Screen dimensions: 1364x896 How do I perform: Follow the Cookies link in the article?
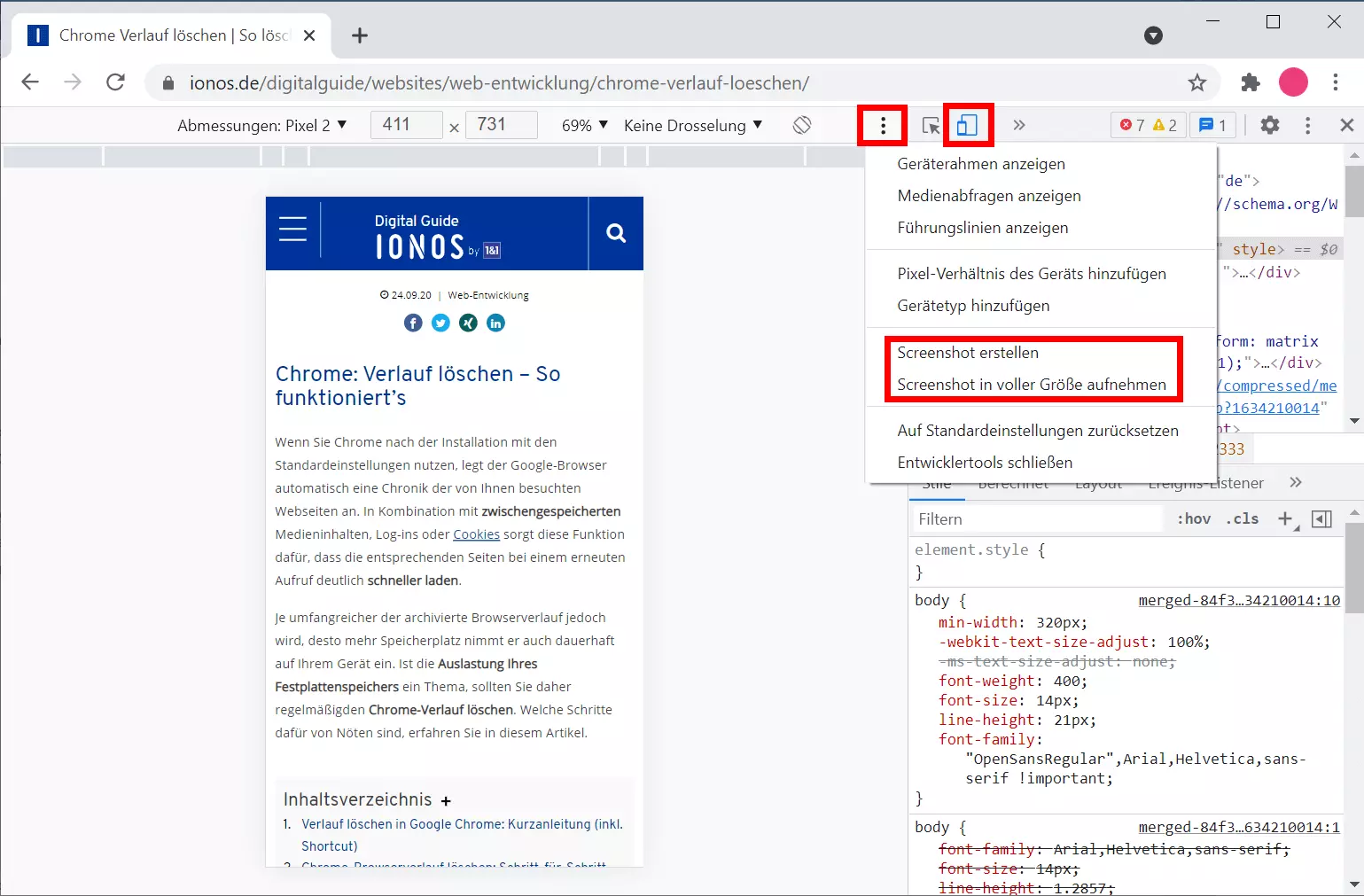(x=477, y=534)
